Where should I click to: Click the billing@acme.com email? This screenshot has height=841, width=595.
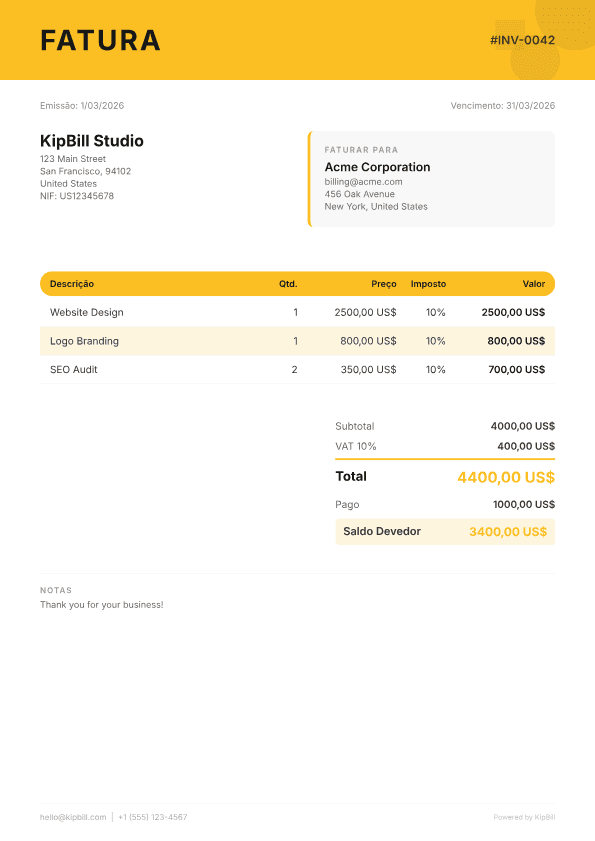pyautogui.click(x=363, y=182)
